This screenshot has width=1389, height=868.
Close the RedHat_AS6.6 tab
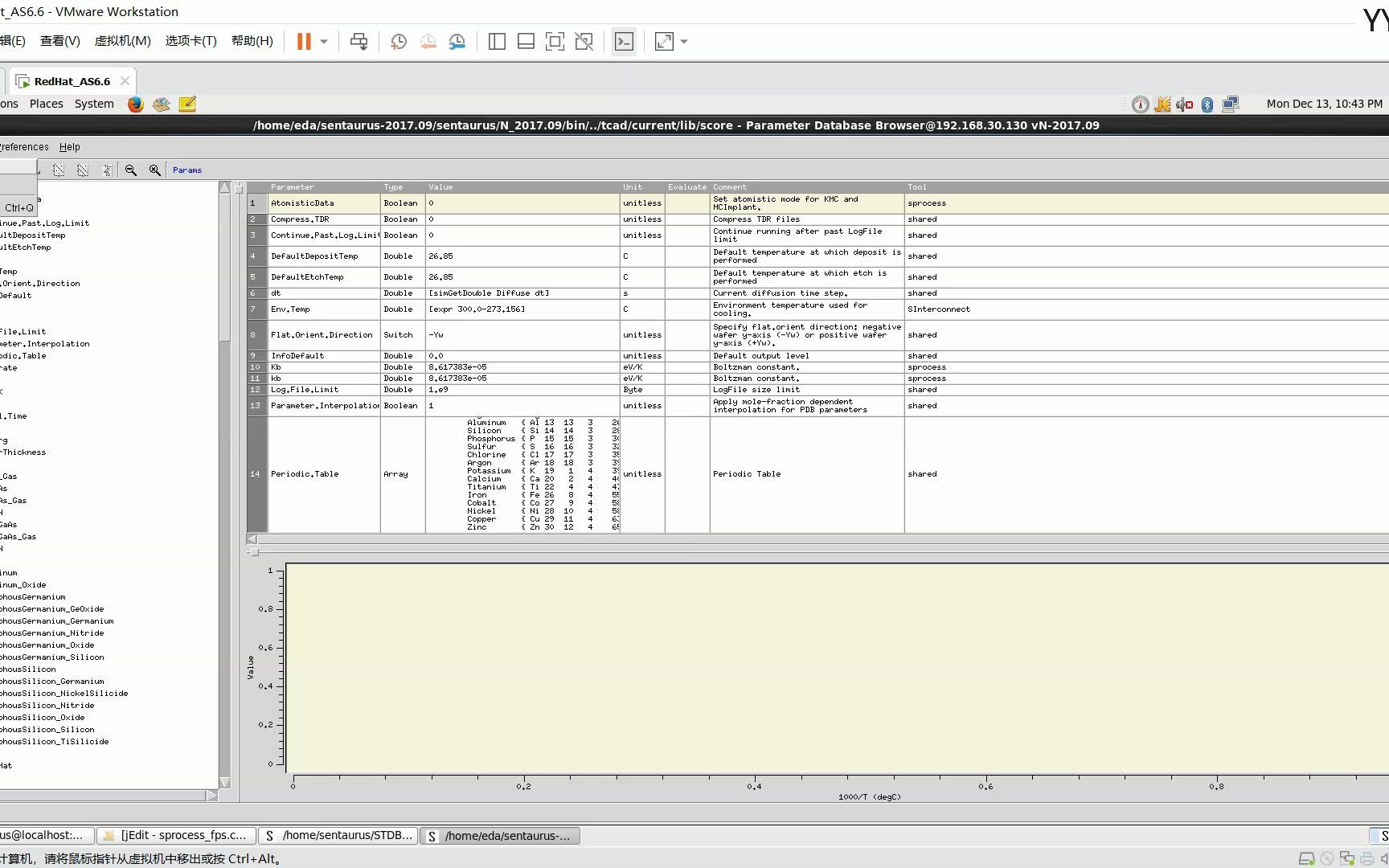125,81
